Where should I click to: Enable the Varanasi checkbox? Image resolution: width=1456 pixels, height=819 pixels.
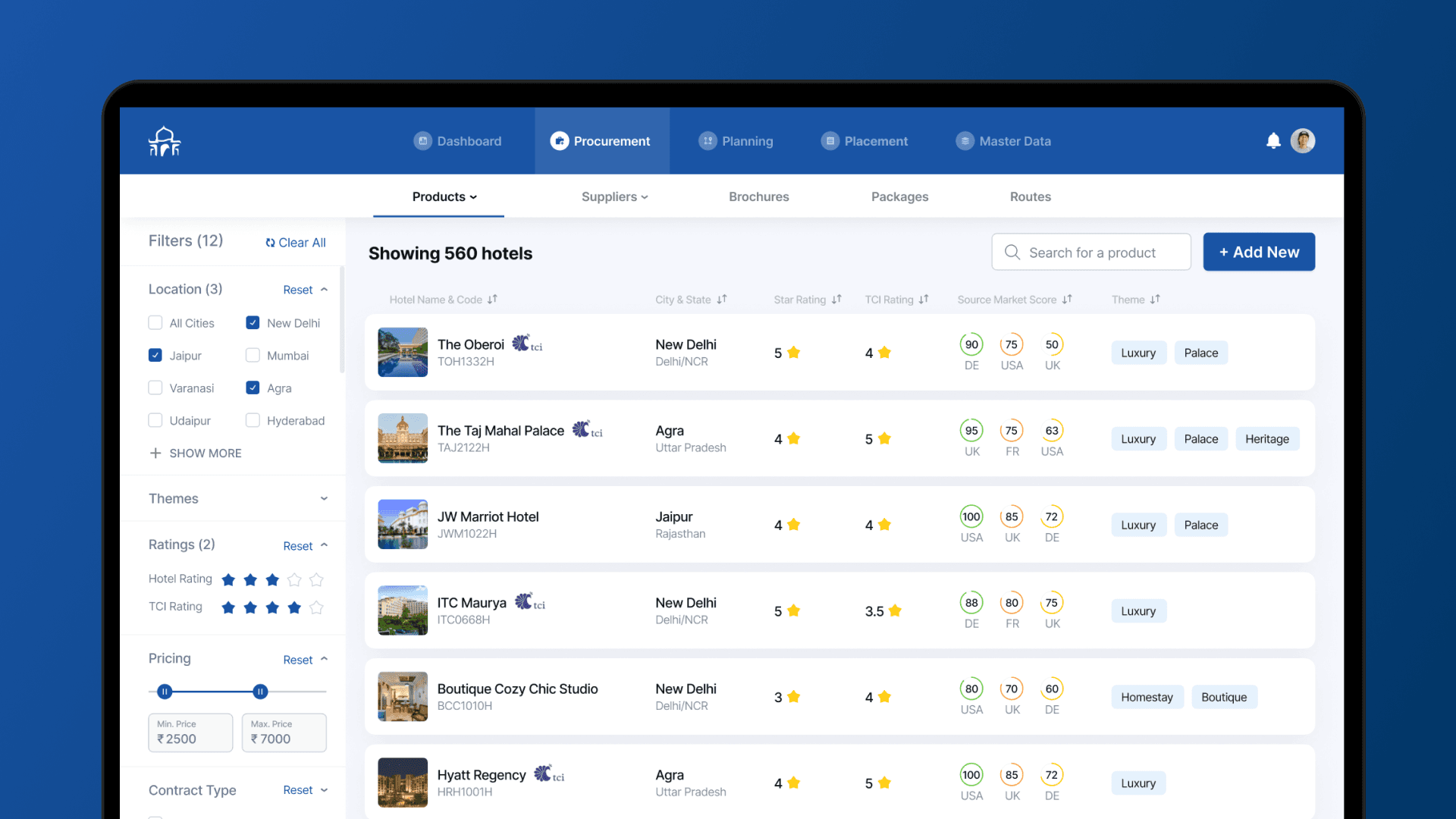click(x=155, y=388)
